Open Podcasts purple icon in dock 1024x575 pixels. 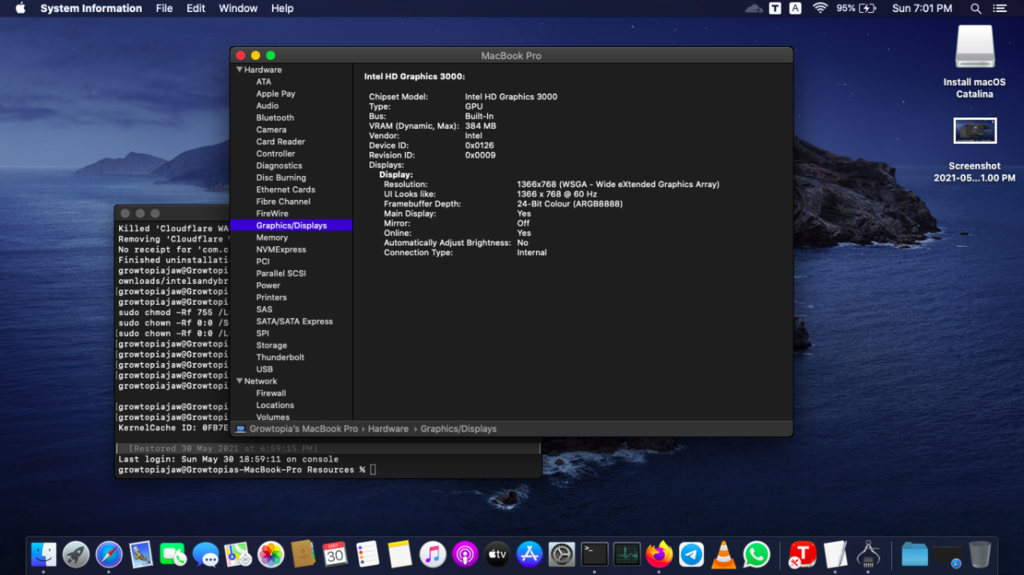(x=465, y=555)
